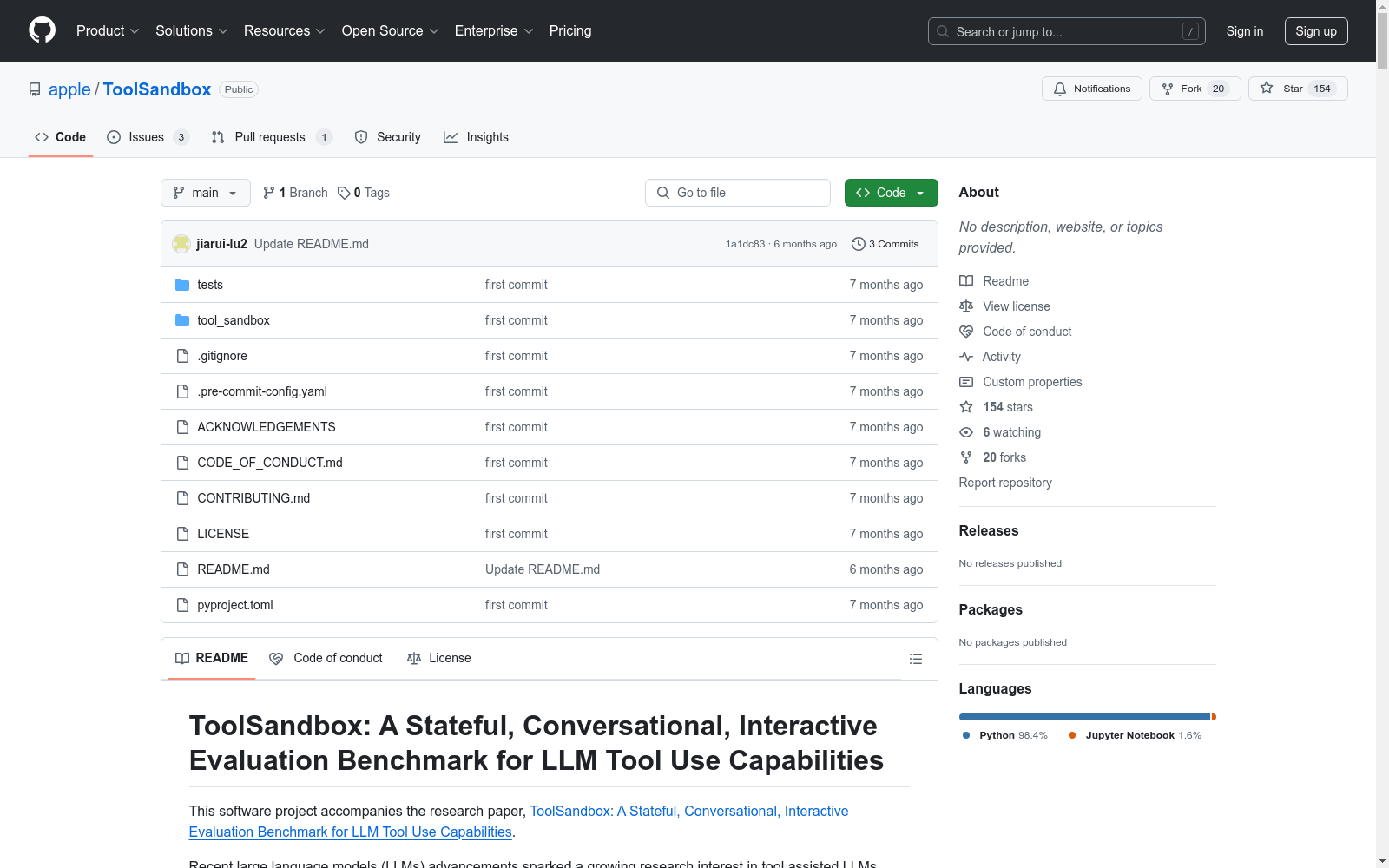This screenshot has width=1389, height=868.
Task: Click the Sign up button
Action: point(1316,31)
